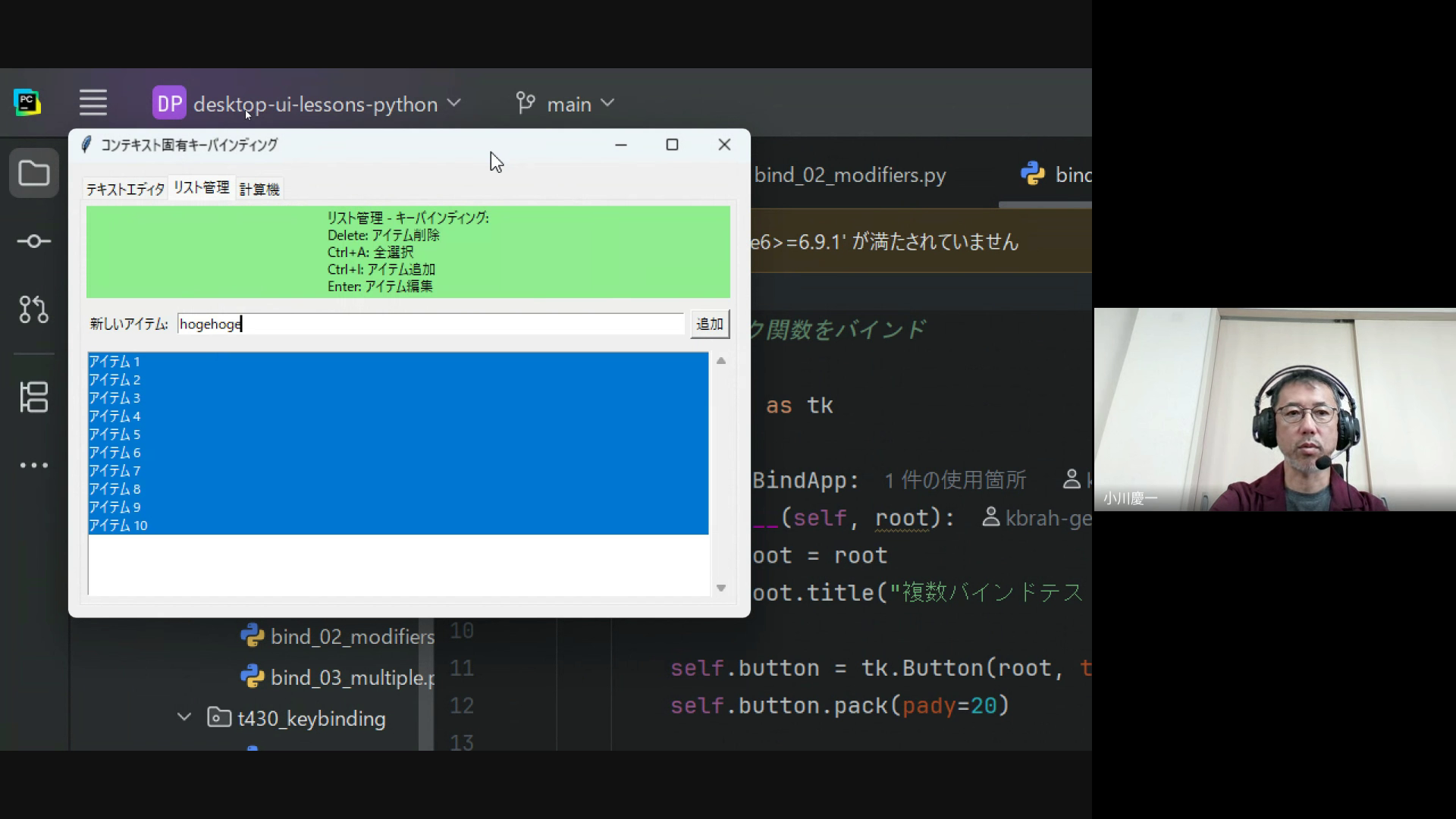Switch to the 計算機 tab
The height and width of the screenshot is (819, 1456).
tap(259, 189)
